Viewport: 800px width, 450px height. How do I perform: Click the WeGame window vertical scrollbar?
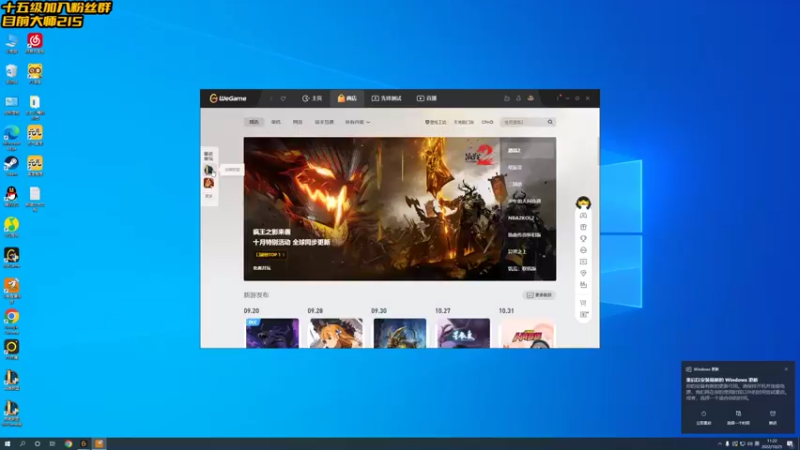pos(598,151)
